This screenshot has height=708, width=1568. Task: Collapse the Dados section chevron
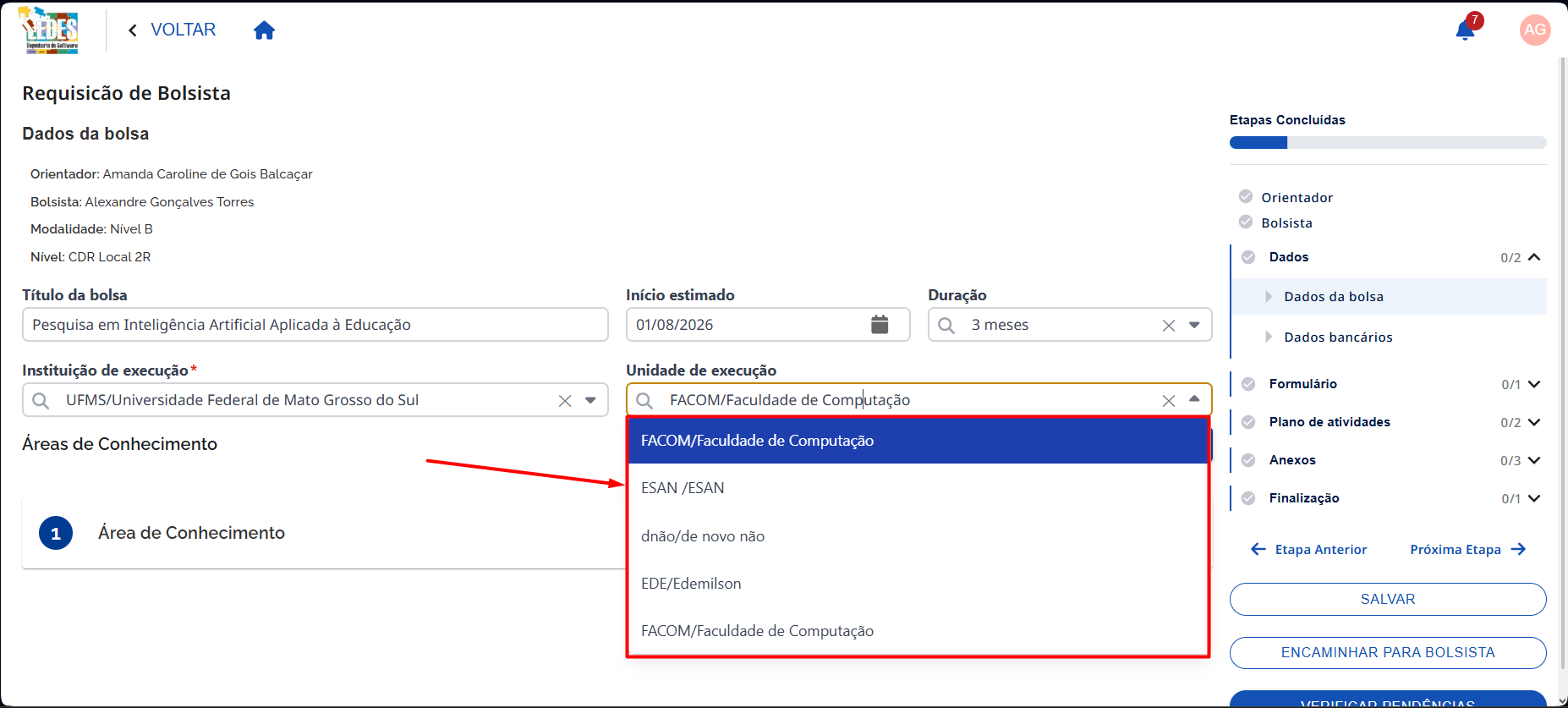click(1534, 257)
